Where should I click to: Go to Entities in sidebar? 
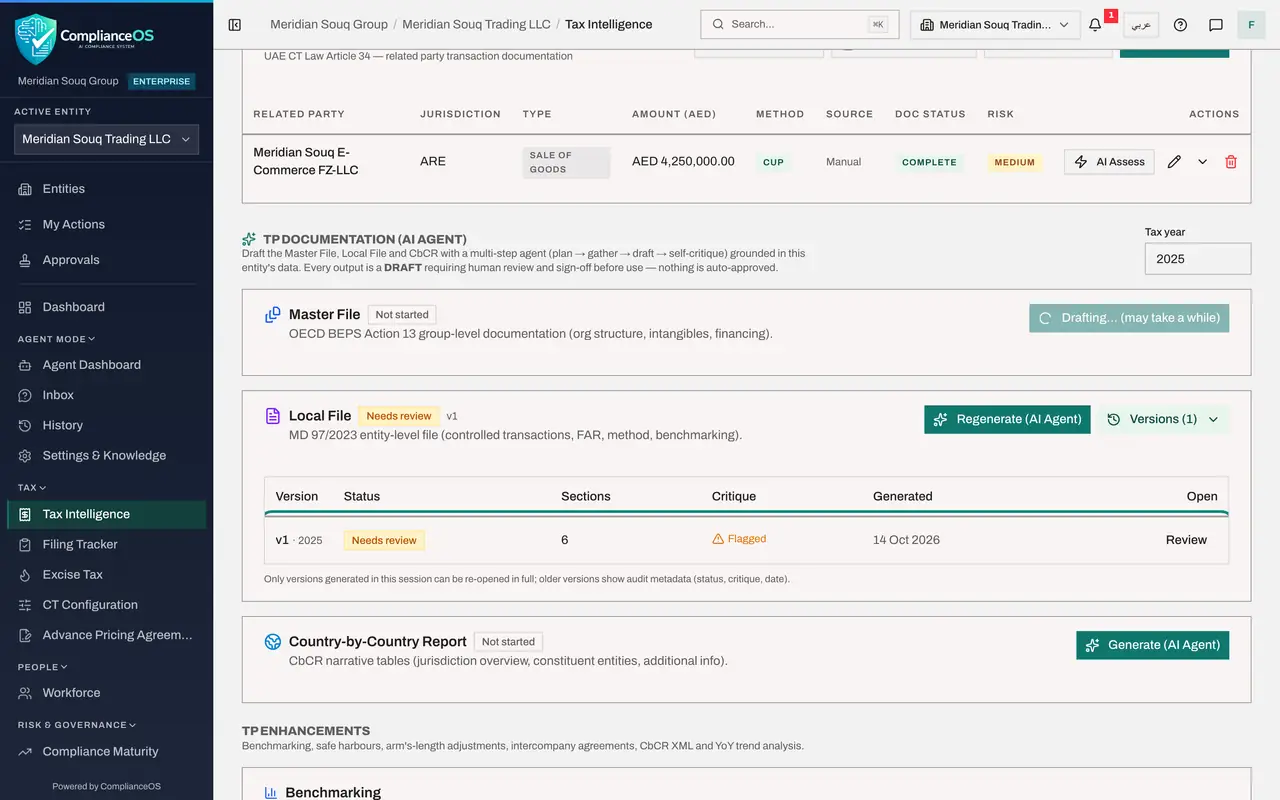[x=106, y=189]
